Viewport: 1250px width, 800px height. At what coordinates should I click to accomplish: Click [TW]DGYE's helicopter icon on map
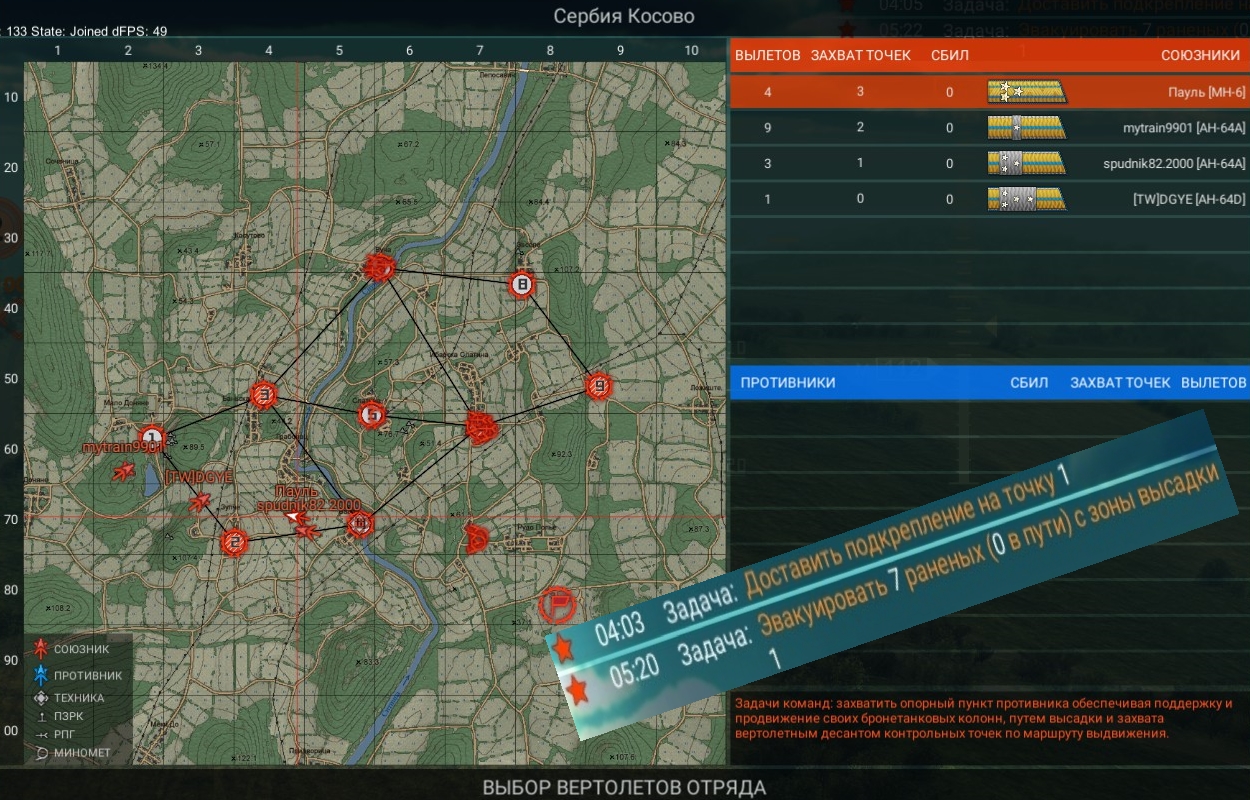click(200, 503)
